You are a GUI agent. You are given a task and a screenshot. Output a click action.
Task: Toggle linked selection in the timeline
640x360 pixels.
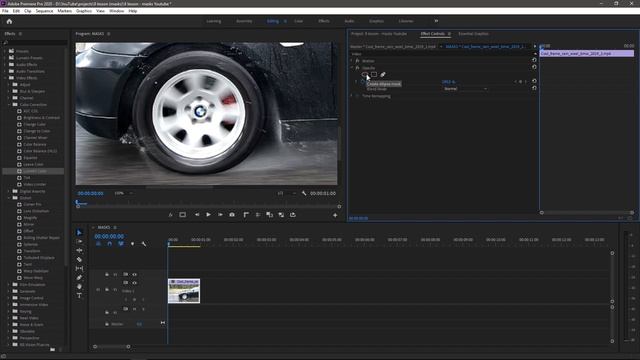(x=121, y=244)
